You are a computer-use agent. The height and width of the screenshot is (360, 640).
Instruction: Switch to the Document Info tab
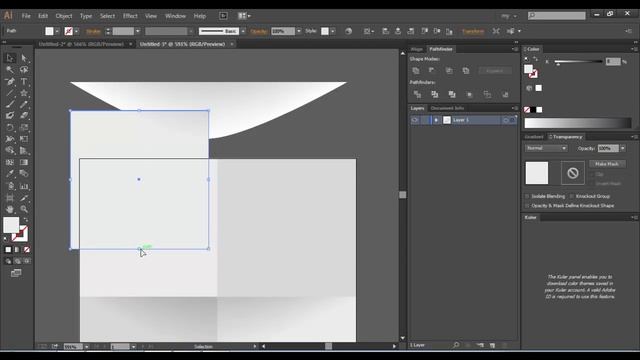point(447,108)
